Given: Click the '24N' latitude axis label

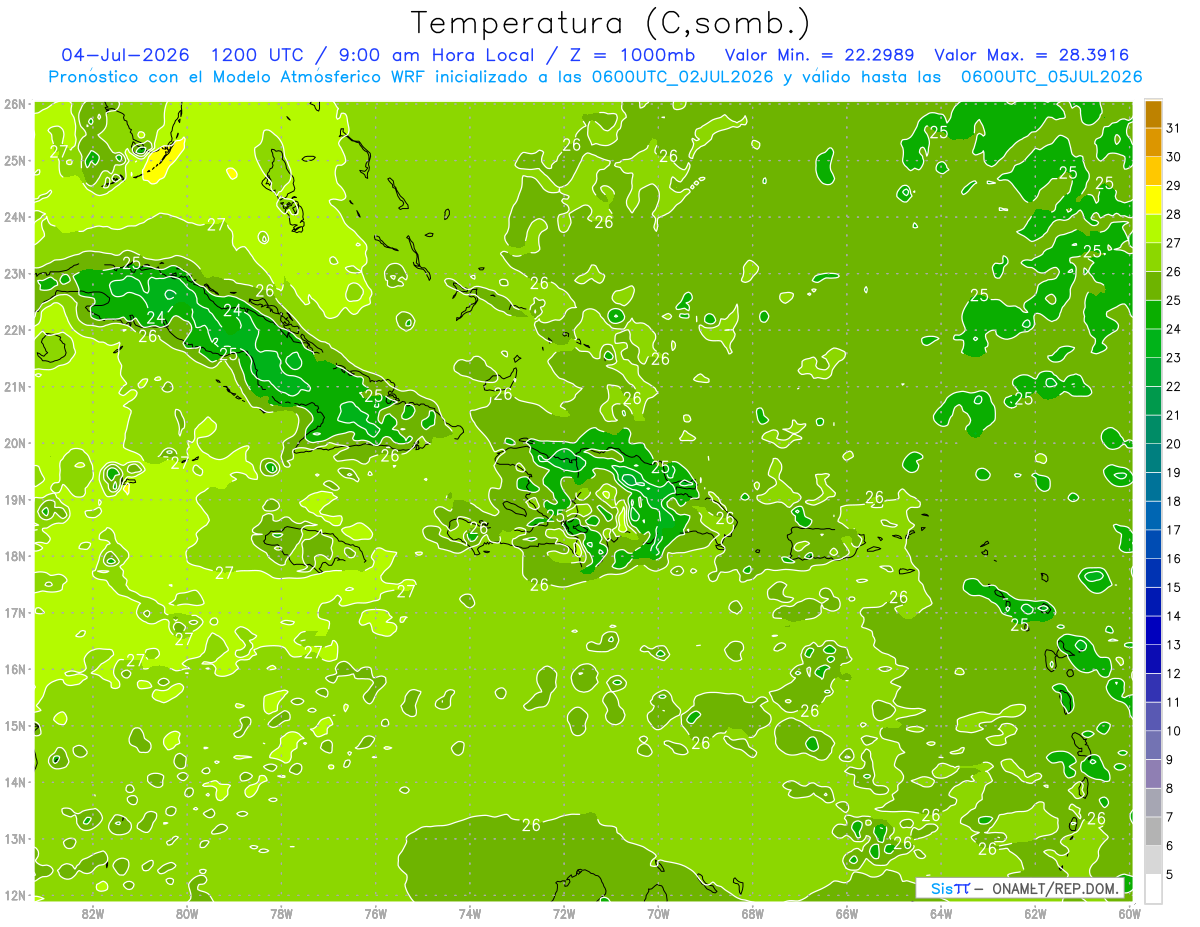Looking at the screenshot, I should coord(15,217).
